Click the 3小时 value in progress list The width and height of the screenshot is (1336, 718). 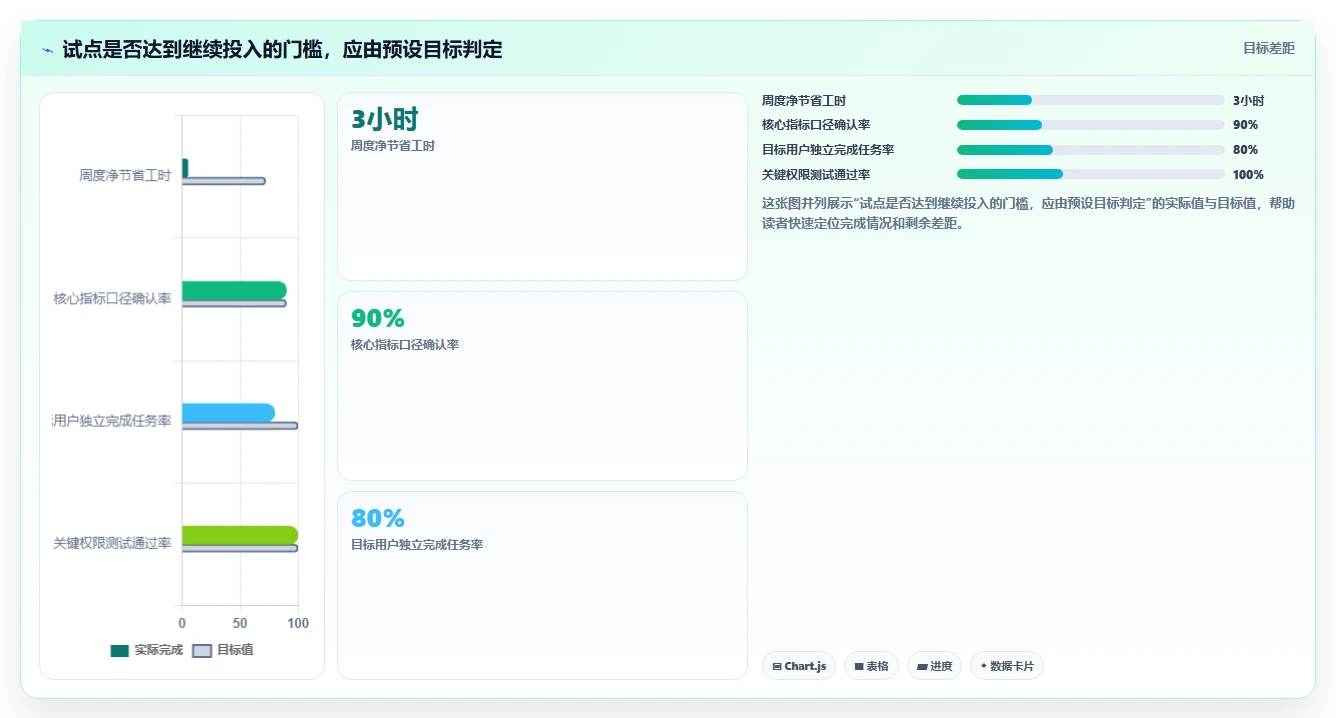[x=1248, y=100]
